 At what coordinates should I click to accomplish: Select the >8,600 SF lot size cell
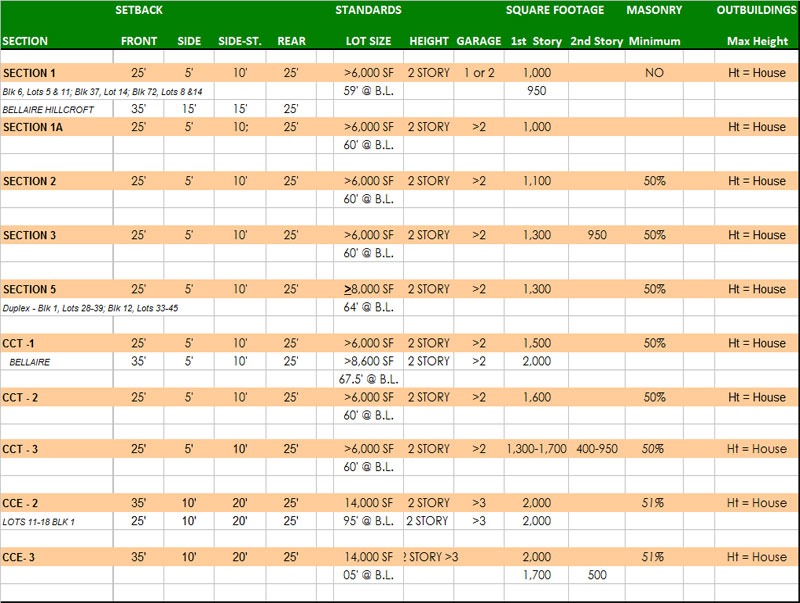pyautogui.click(x=368, y=361)
